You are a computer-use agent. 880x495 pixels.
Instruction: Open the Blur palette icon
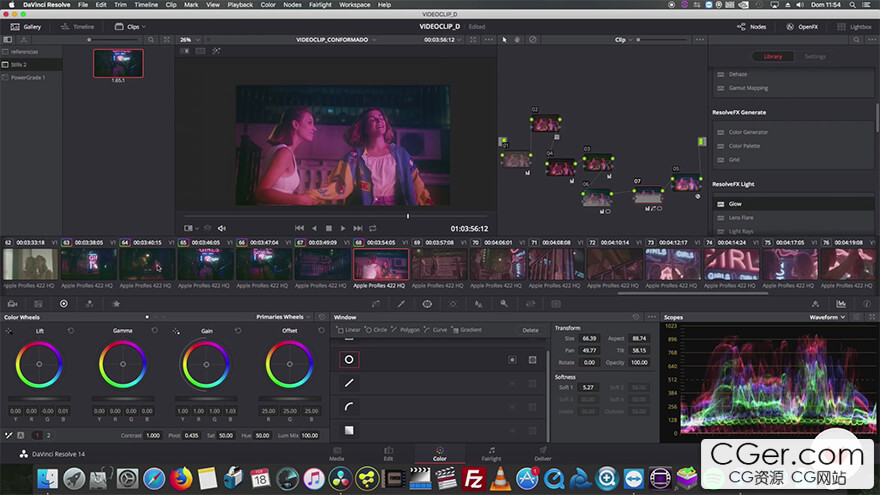(x=478, y=304)
